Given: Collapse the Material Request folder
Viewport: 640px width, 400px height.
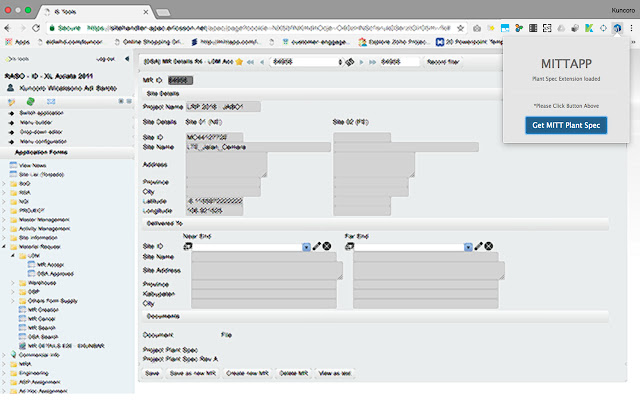Looking at the screenshot, I should pyautogui.click(x=4, y=247).
